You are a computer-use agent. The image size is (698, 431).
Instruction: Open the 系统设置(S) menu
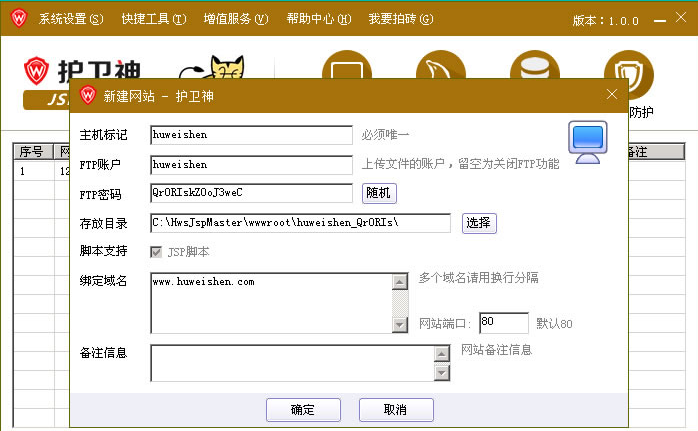coord(71,19)
